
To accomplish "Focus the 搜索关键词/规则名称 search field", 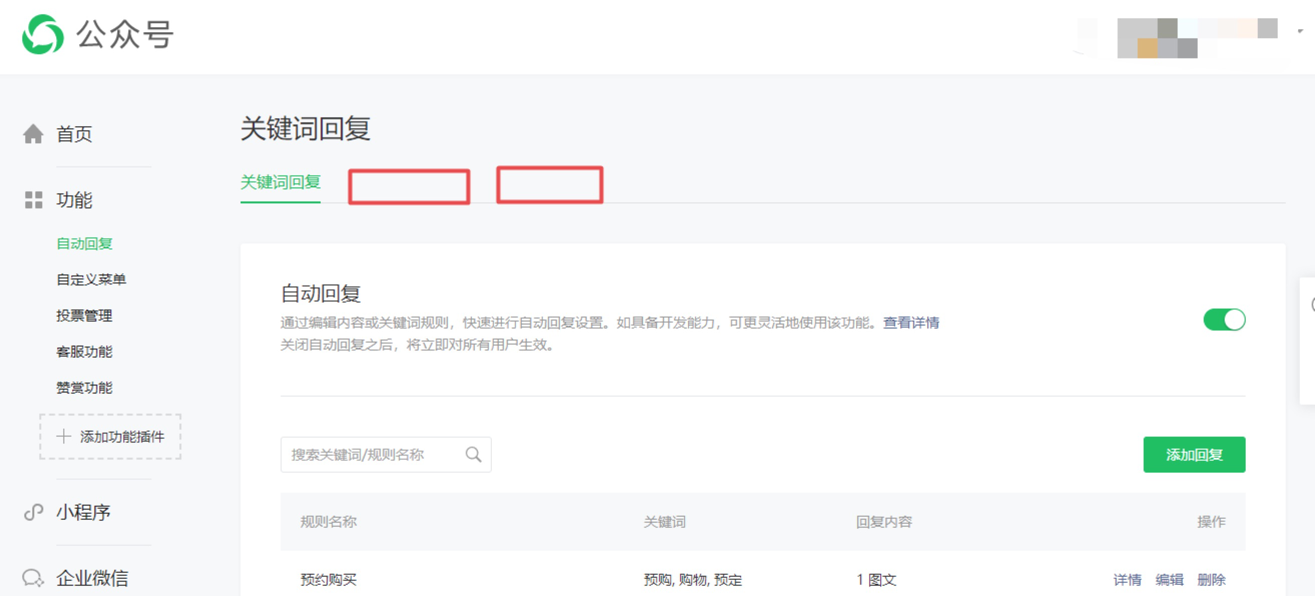I will coord(386,454).
